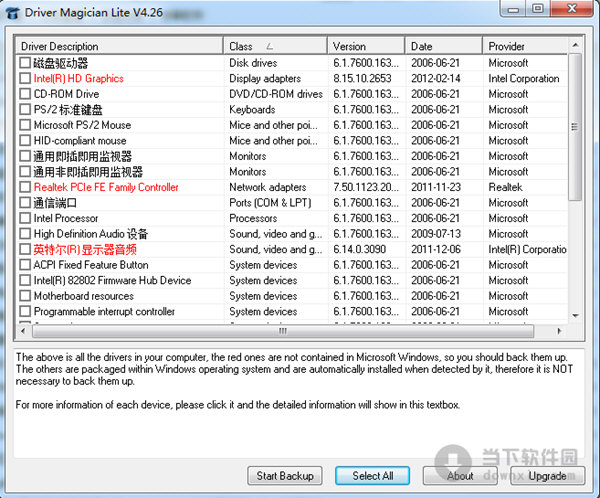Tick the HID-compliant mouse checkbox

coord(25,140)
